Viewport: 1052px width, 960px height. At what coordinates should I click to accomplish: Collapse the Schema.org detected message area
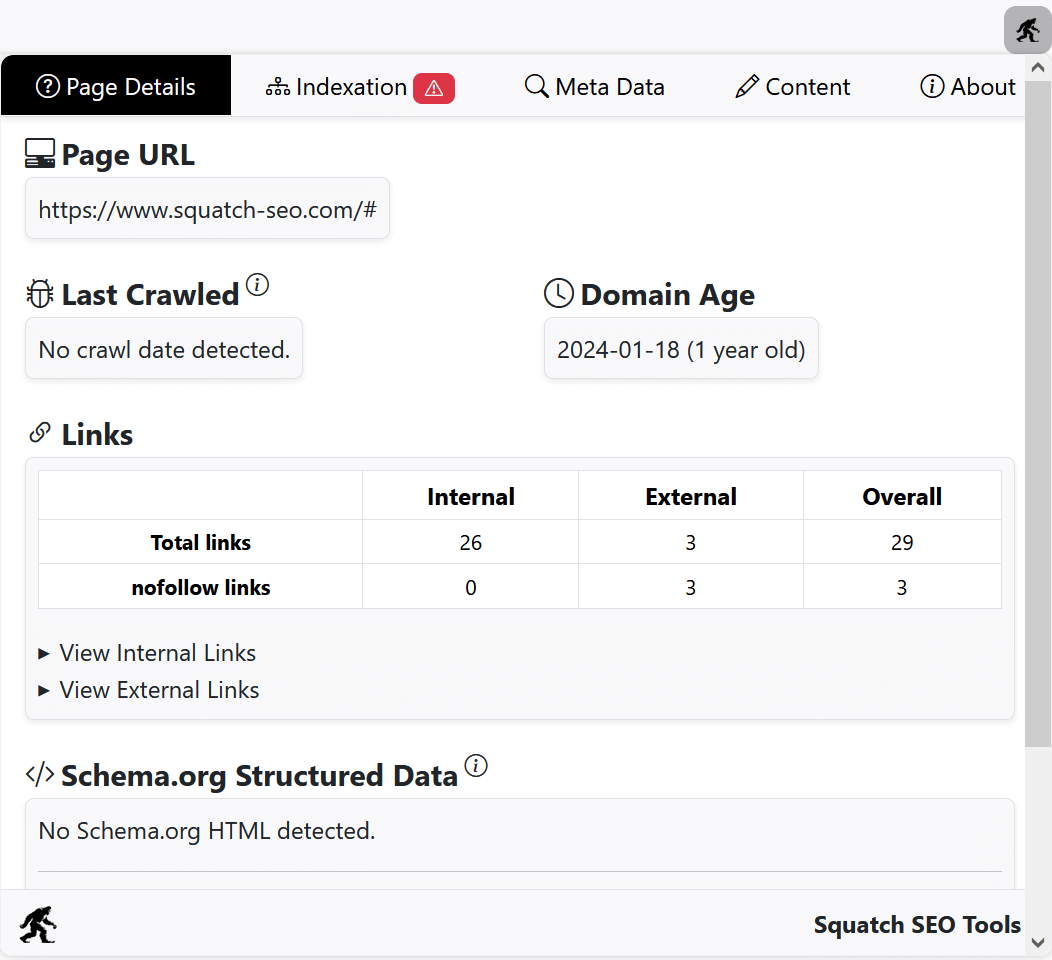[205, 830]
